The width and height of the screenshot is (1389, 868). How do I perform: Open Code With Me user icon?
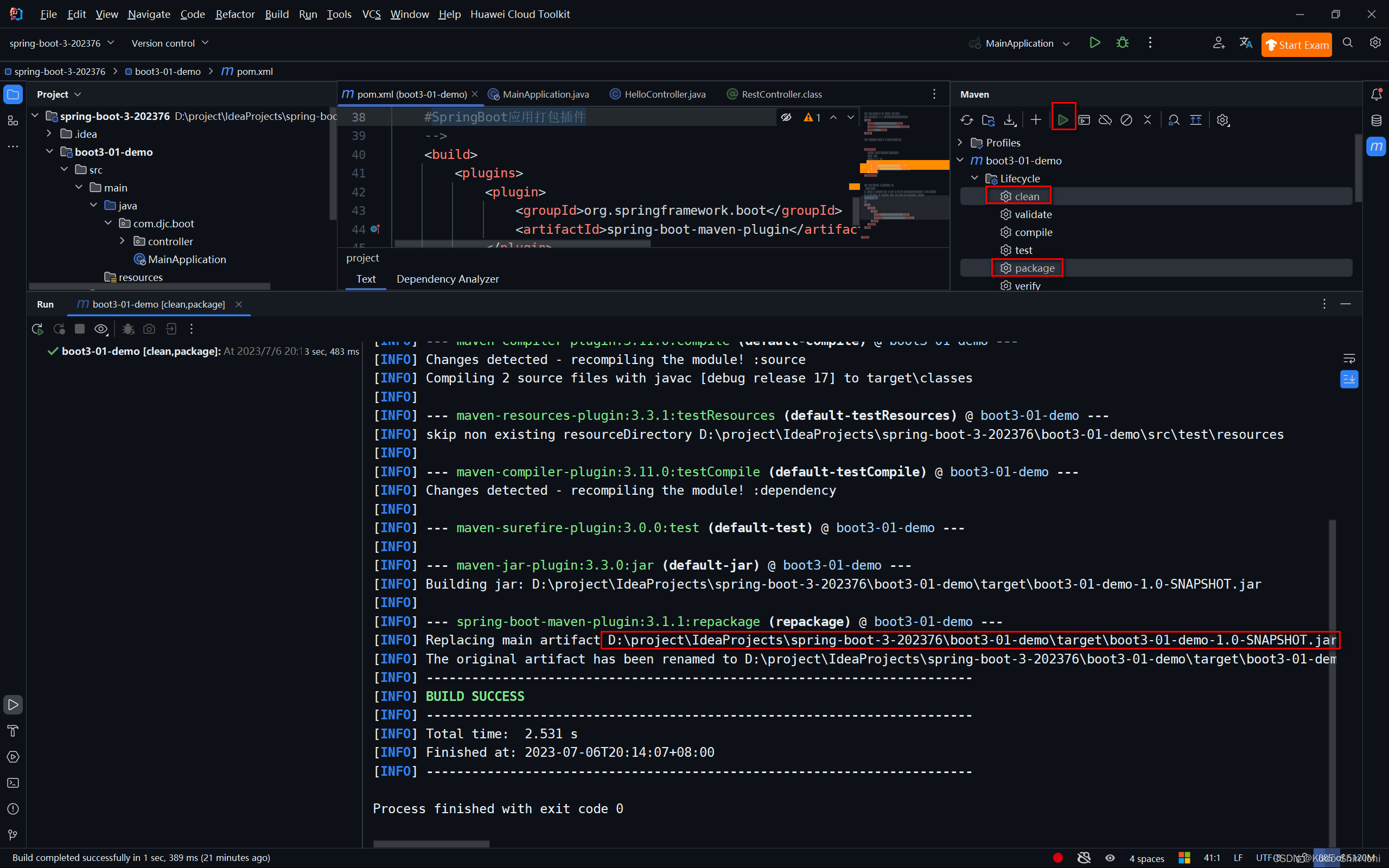click(x=1219, y=43)
